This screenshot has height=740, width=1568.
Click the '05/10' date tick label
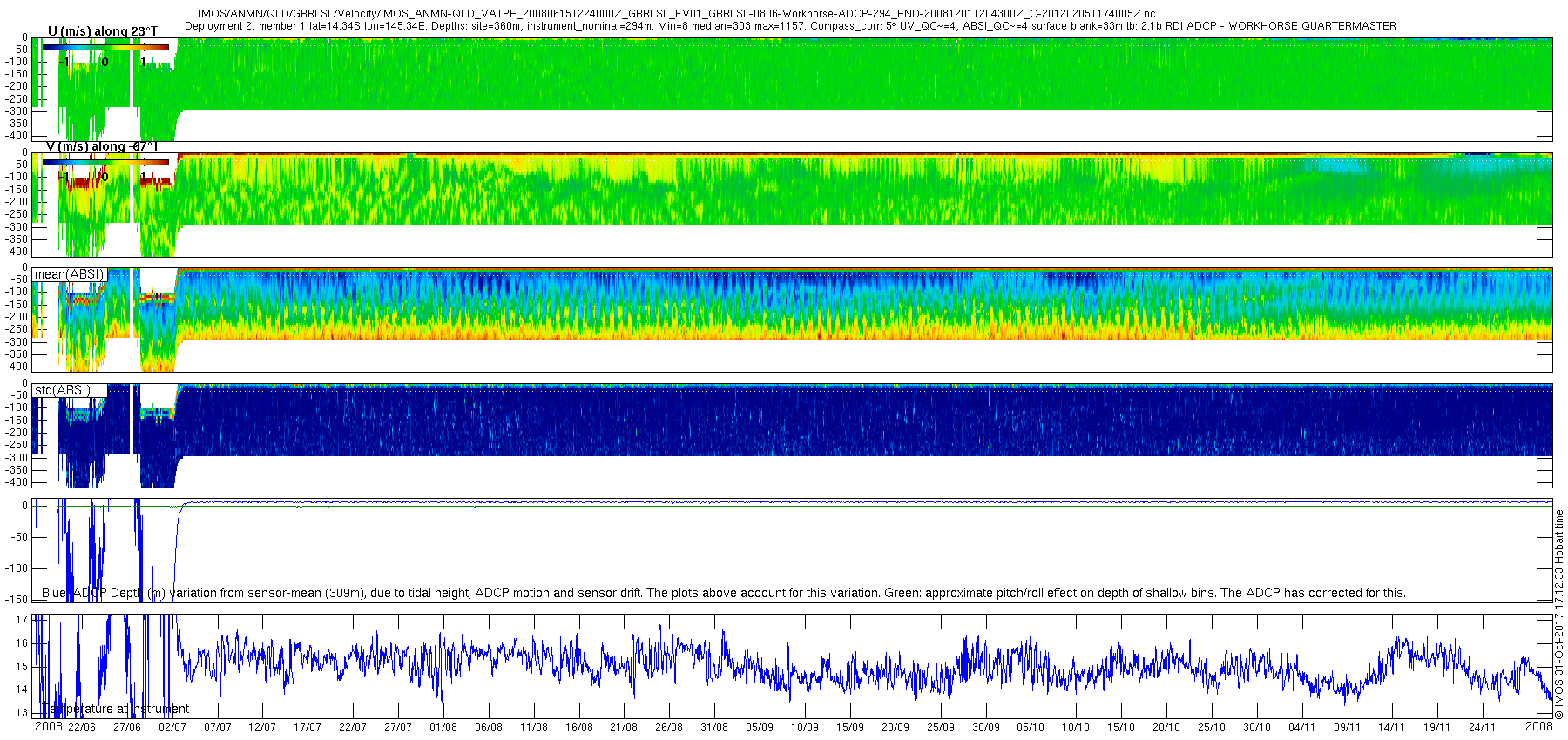pyautogui.click(x=1031, y=728)
